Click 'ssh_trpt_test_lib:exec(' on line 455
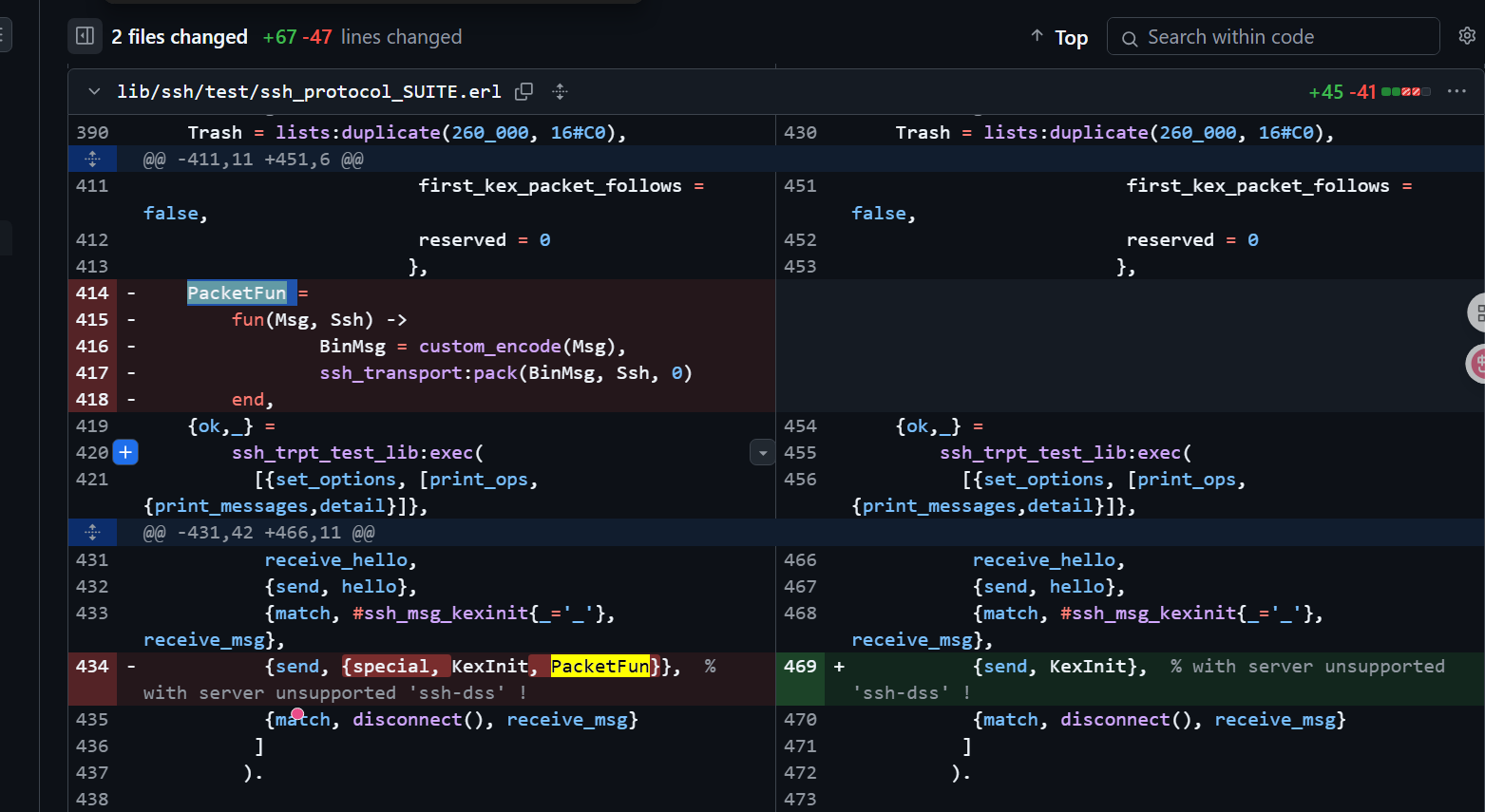 coord(1066,453)
